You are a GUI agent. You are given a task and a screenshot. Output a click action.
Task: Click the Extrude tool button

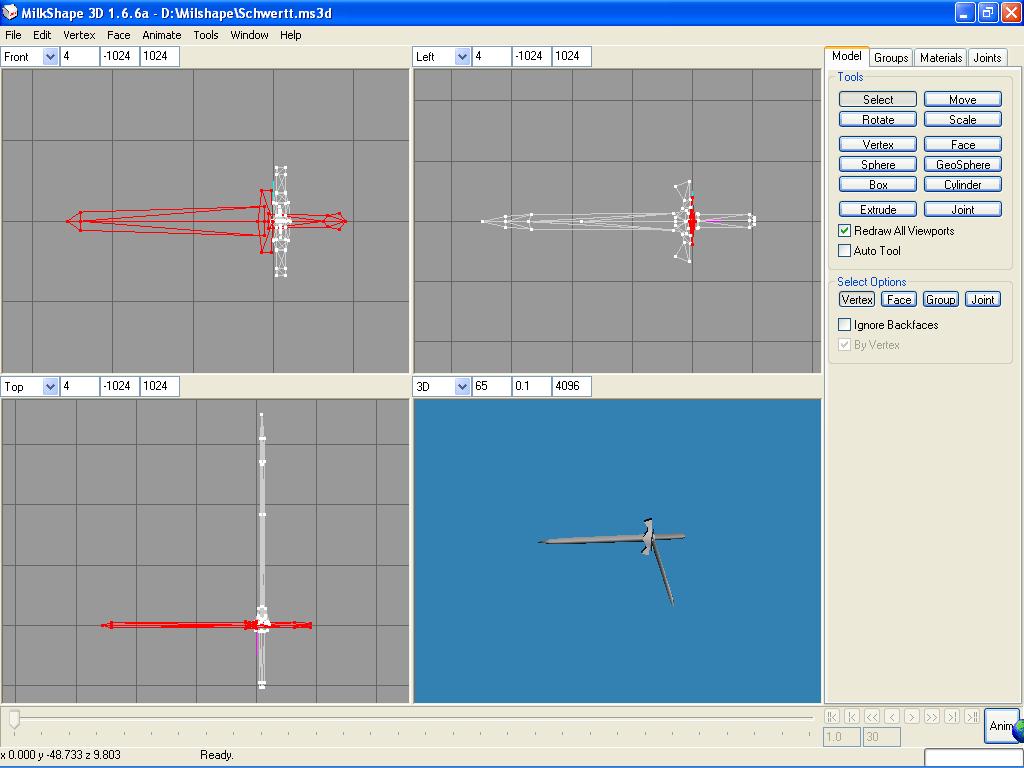[x=877, y=210]
